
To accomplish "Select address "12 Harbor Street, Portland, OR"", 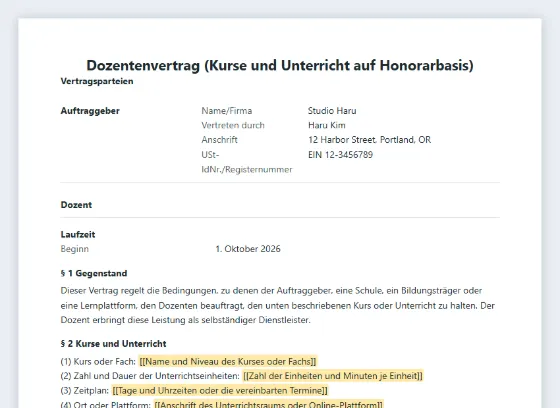I will click(x=370, y=140).
